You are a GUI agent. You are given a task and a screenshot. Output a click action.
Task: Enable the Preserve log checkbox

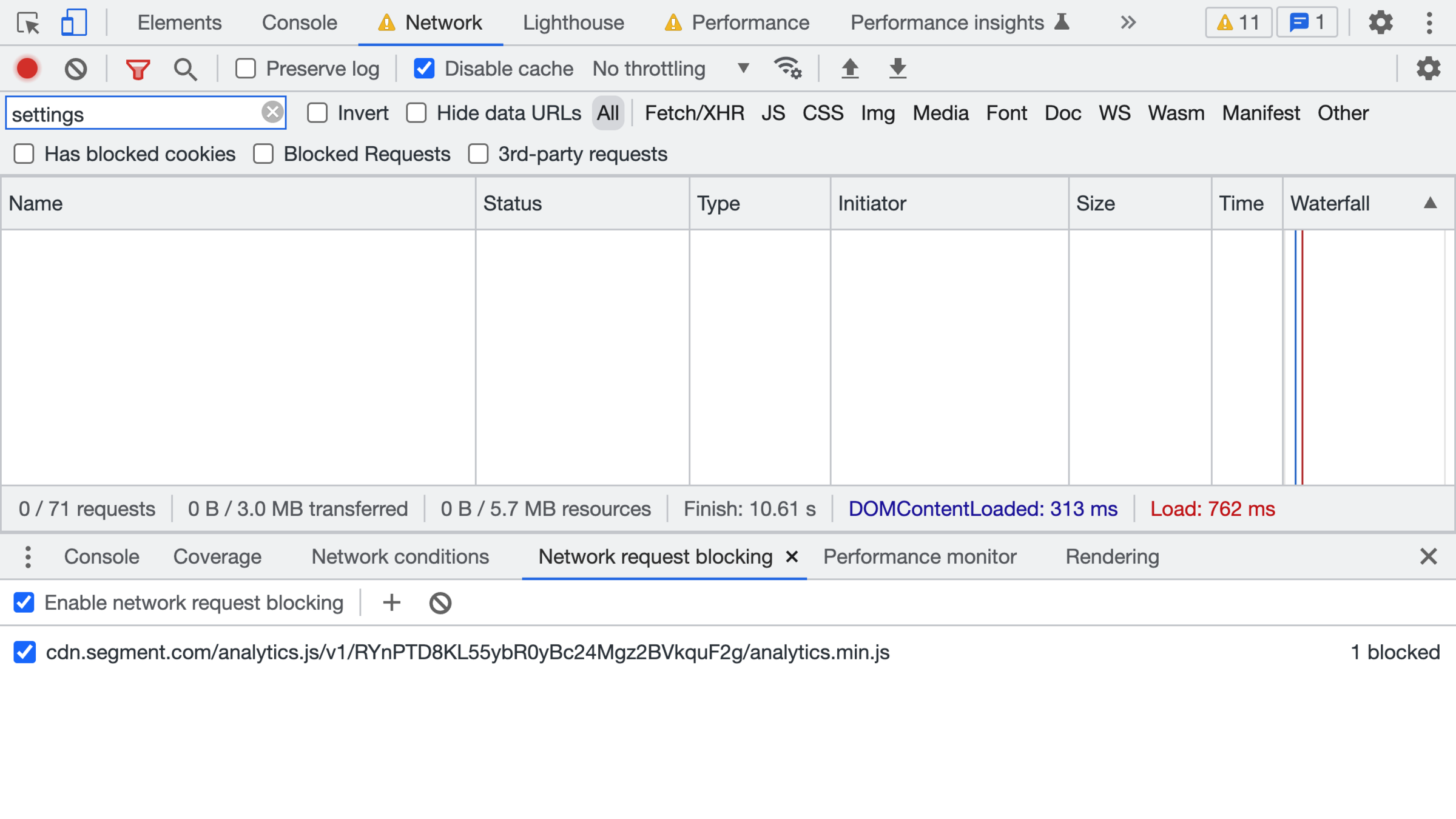246,69
